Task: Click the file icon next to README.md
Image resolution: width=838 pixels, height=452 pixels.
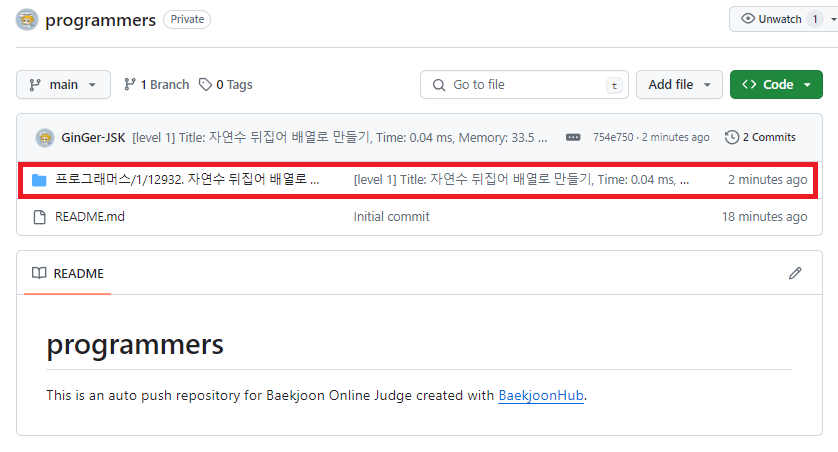Action: pos(39,217)
